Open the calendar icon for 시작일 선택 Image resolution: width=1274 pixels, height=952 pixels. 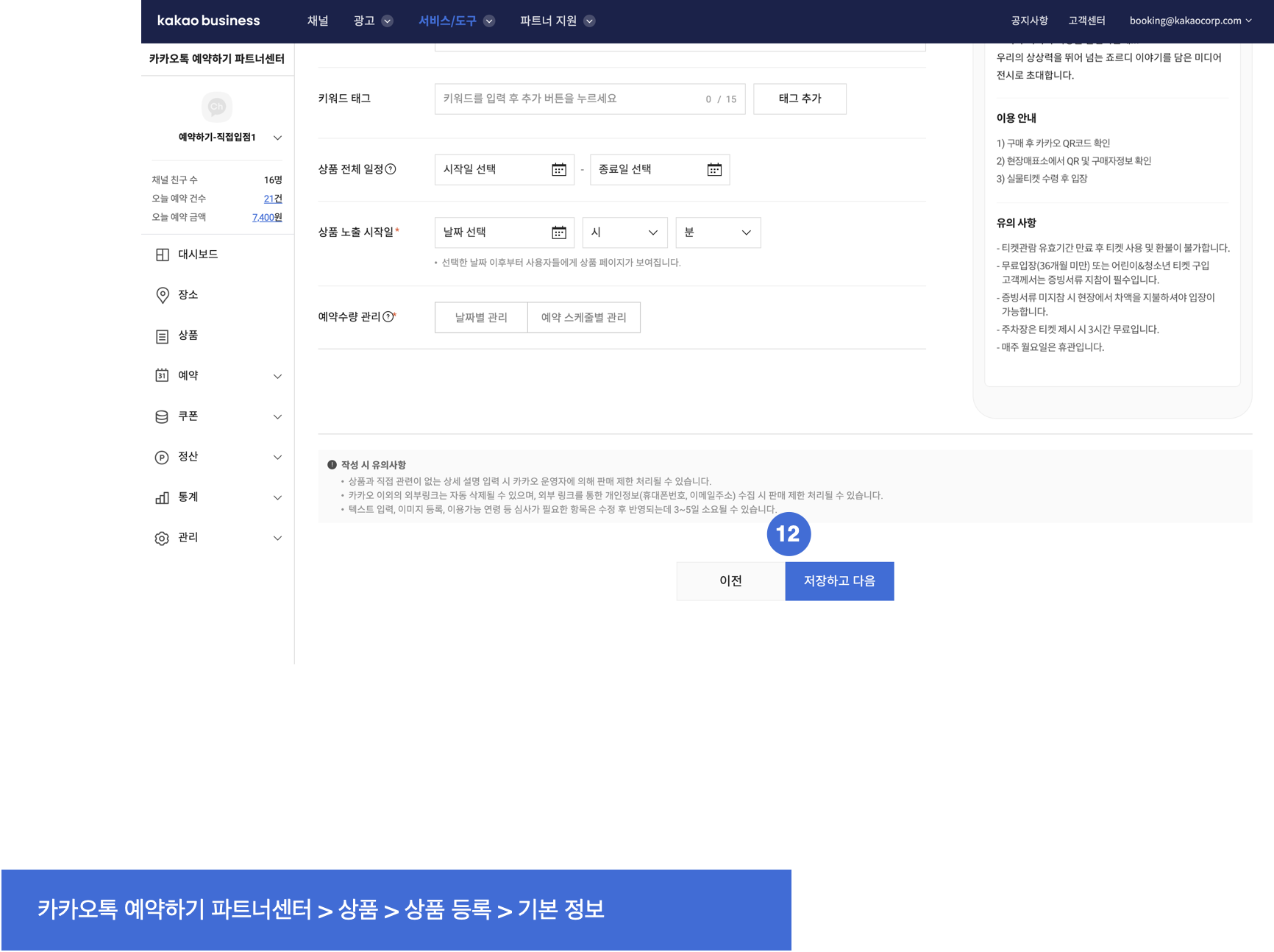559,170
